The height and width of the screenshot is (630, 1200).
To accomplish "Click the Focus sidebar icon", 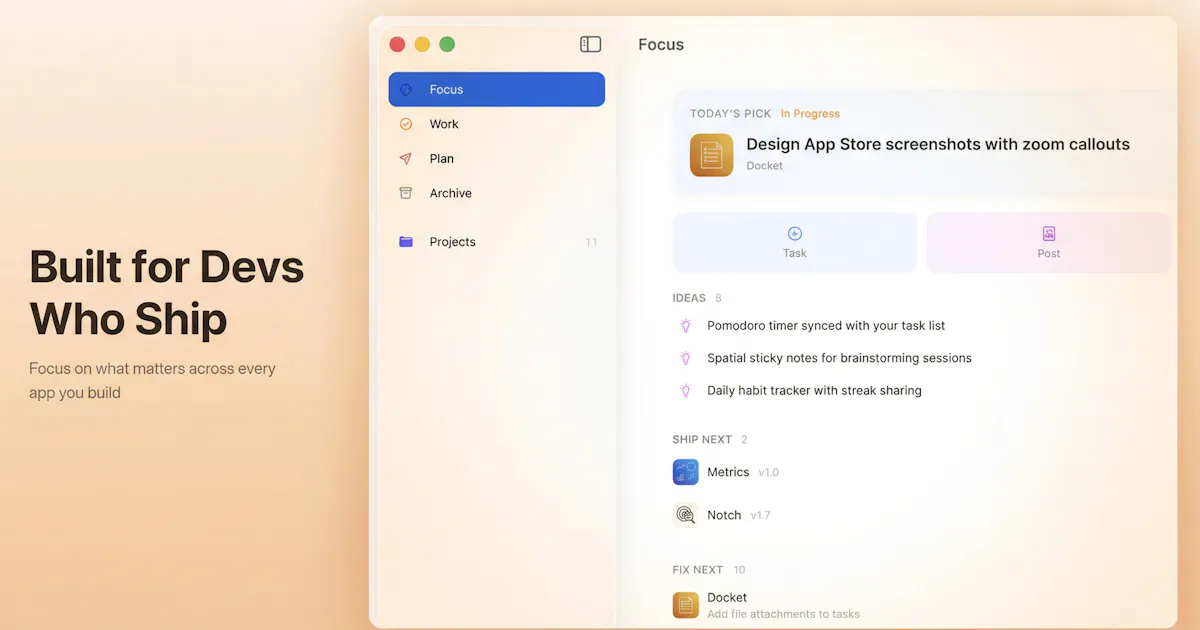I will [x=406, y=89].
